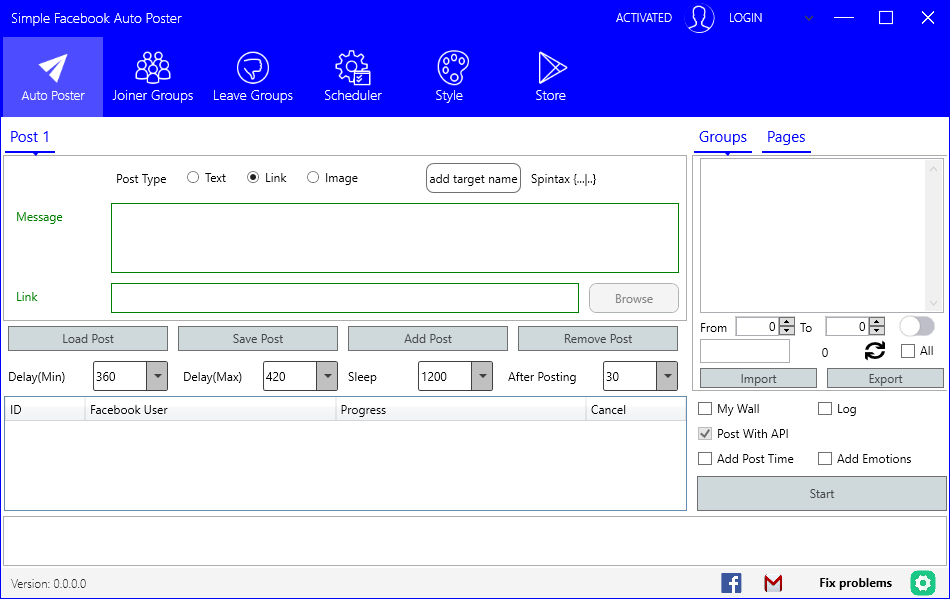Toggle the switch next to the To field
The image size is (950, 599).
917,326
